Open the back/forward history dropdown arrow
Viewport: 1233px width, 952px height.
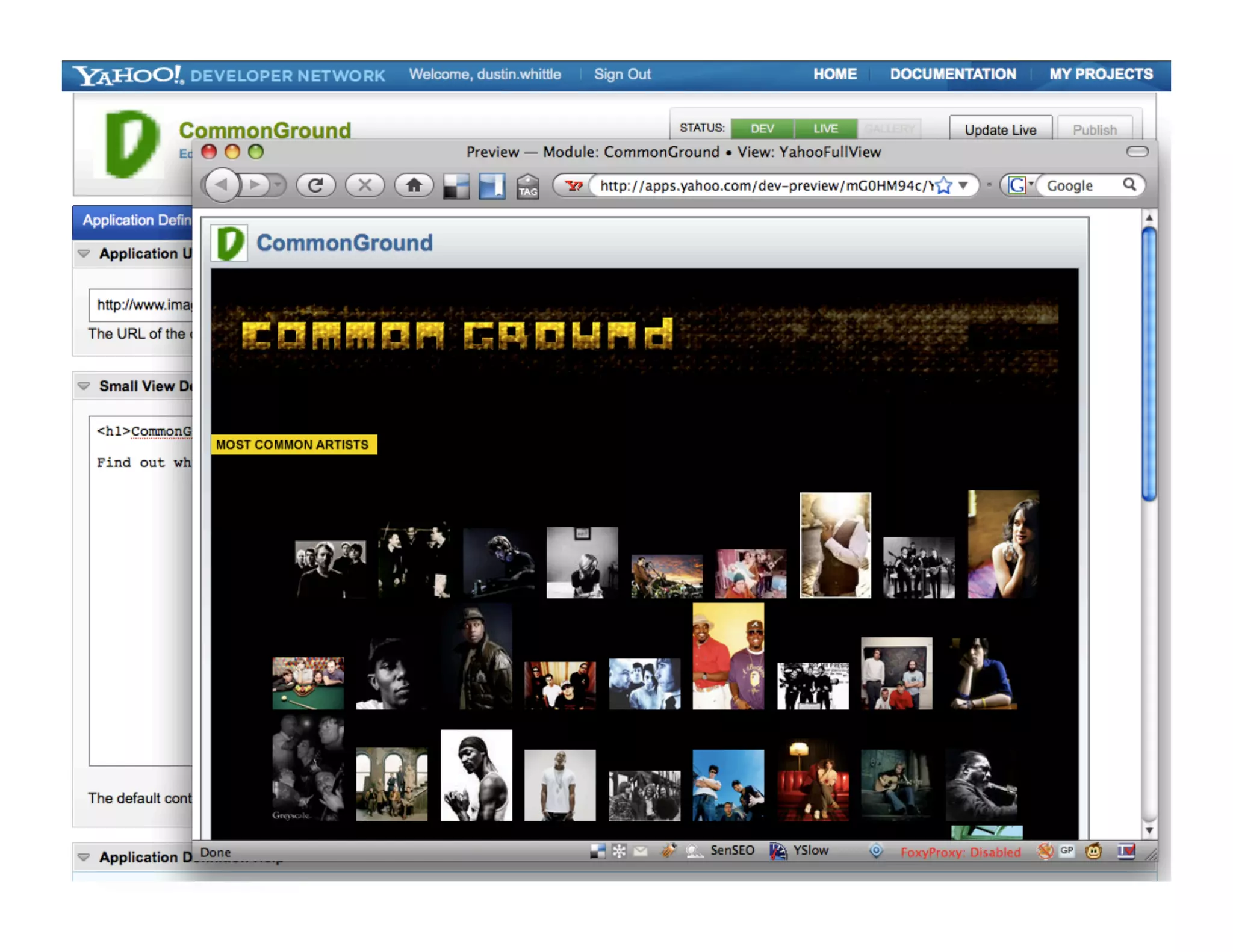(278, 185)
